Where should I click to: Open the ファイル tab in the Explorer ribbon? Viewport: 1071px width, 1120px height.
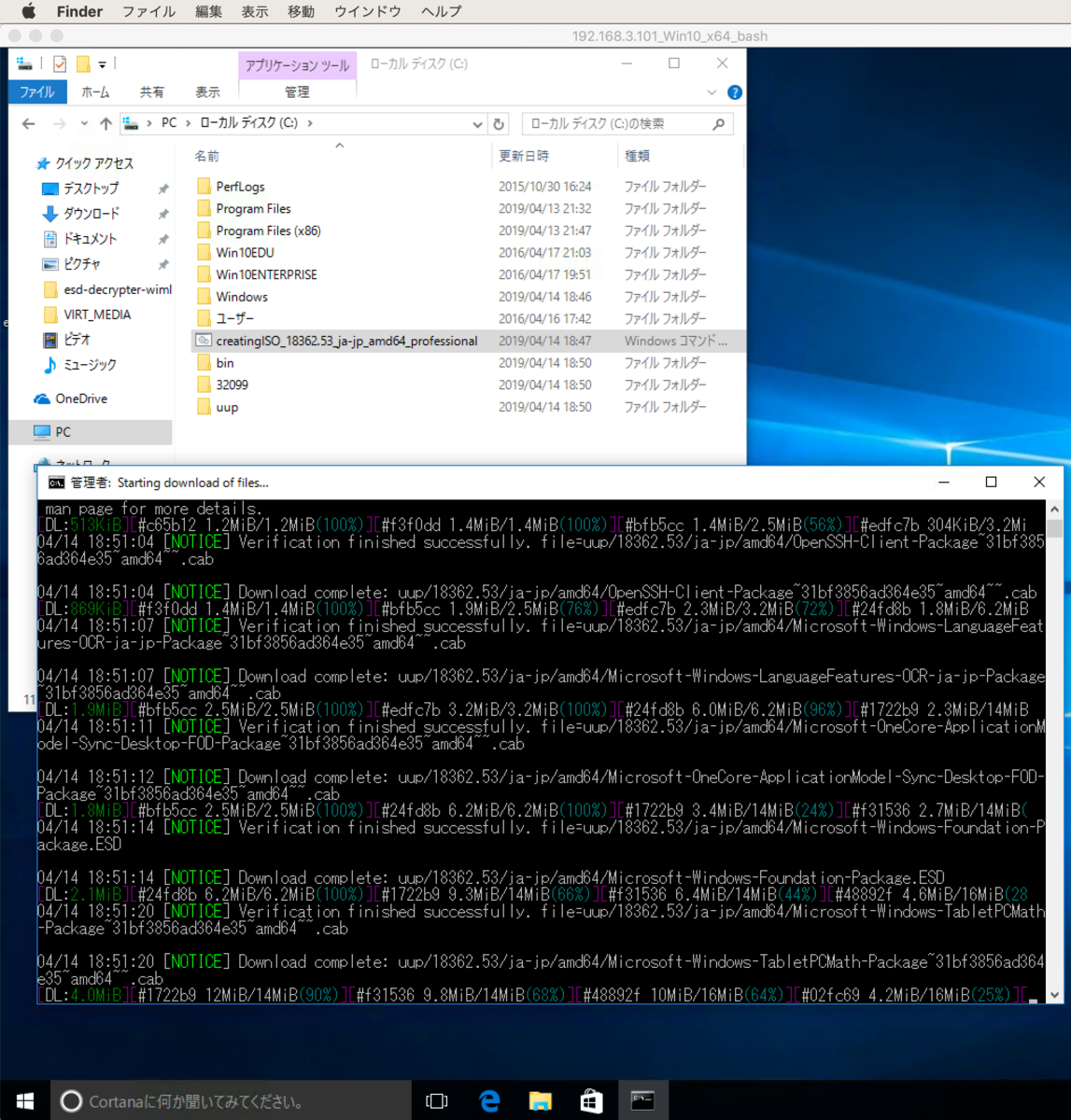coord(37,92)
